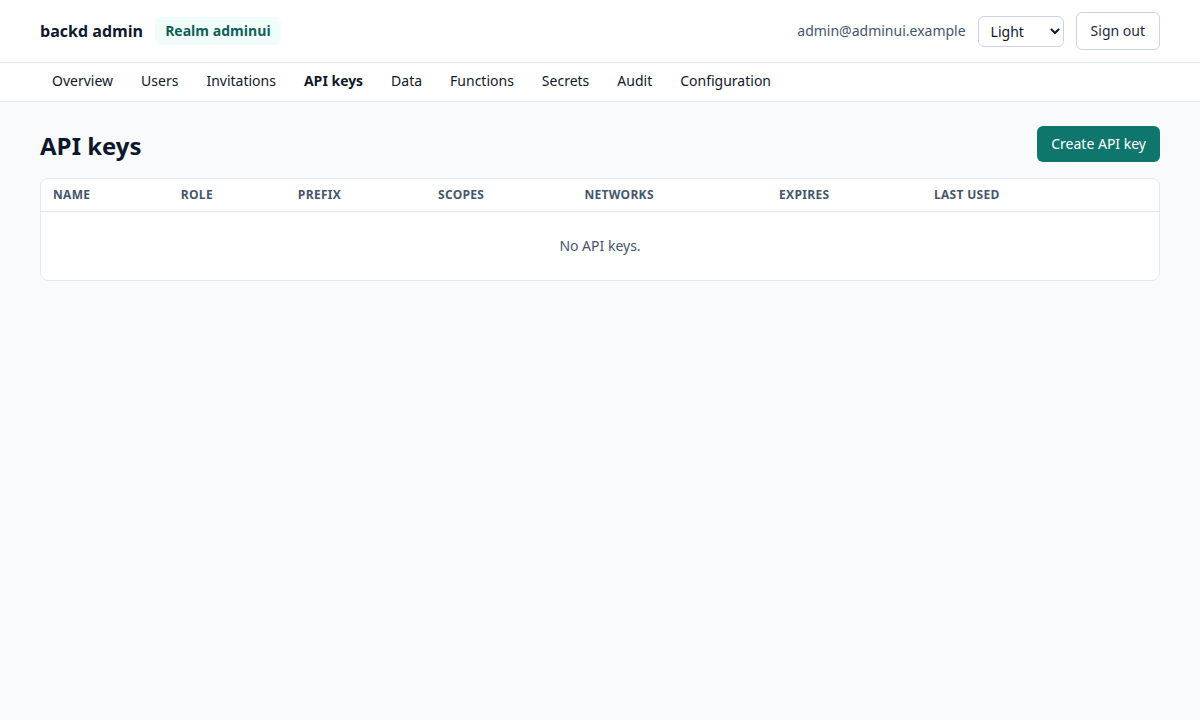The image size is (1200, 720).
Task: Open the Configuration tab
Action: click(x=725, y=81)
